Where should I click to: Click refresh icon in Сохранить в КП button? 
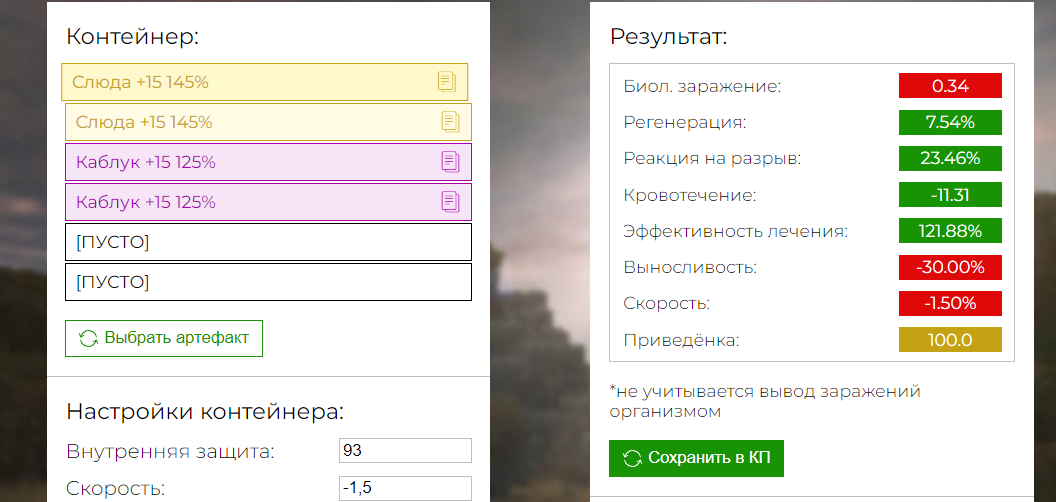(x=632, y=458)
